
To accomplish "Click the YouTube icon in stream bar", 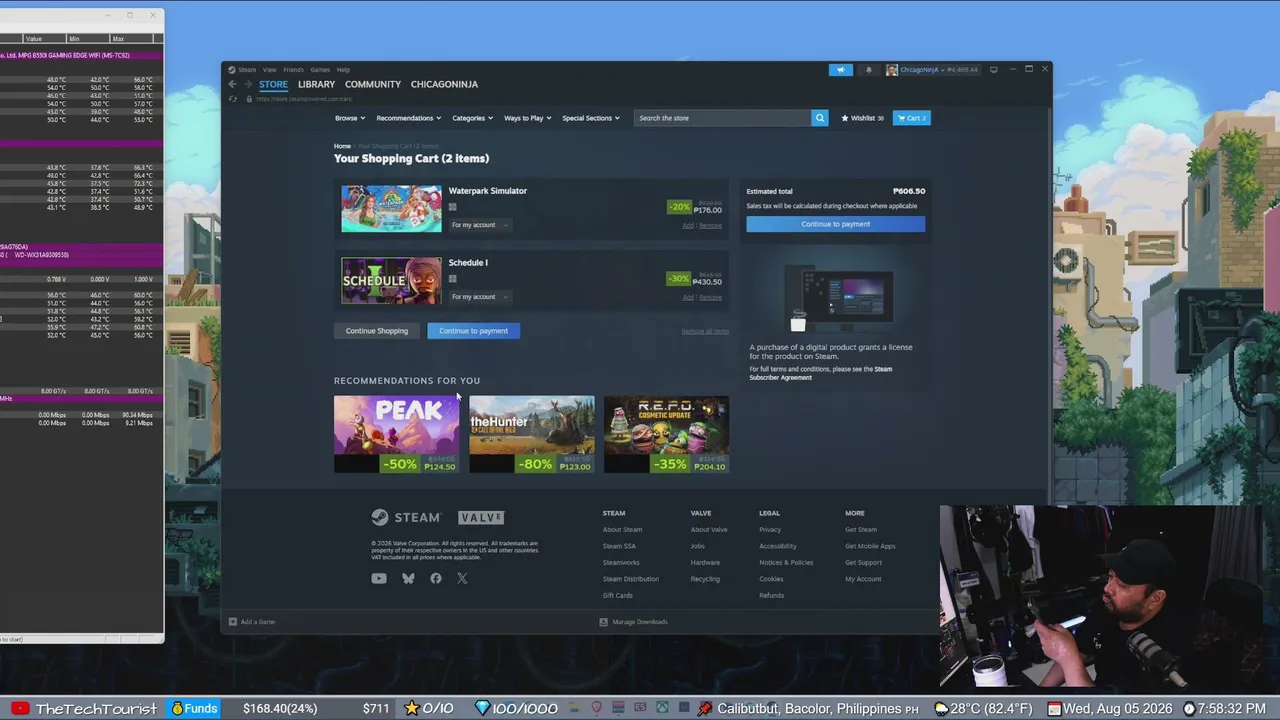I will [x=19, y=709].
